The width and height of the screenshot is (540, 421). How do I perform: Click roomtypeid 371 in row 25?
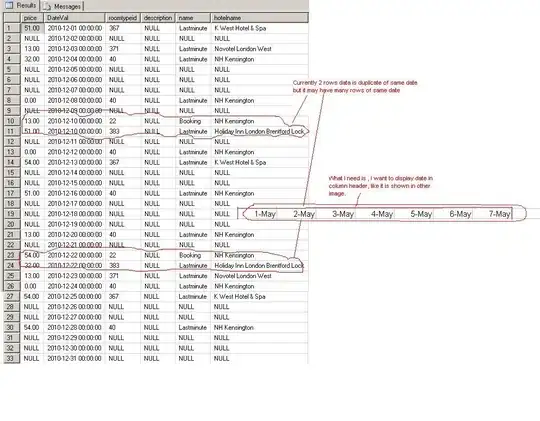pyautogui.click(x=114, y=276)
